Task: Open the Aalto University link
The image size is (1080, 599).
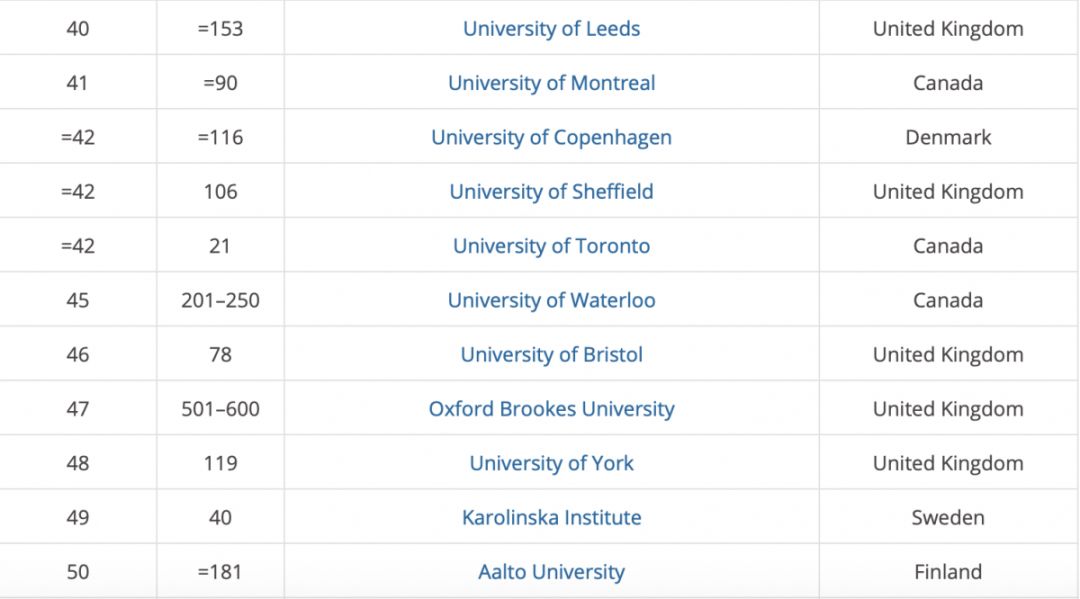Action: (x=551, y=572)
